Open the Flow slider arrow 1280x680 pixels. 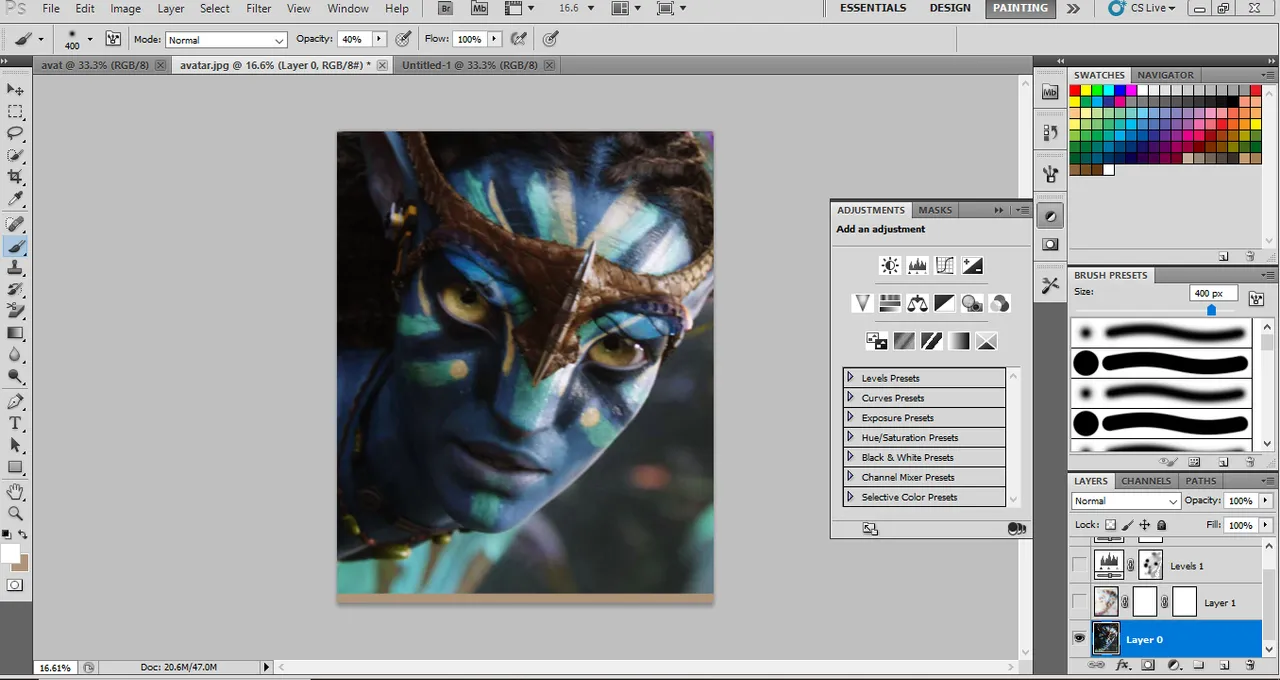tap(494, 39)
